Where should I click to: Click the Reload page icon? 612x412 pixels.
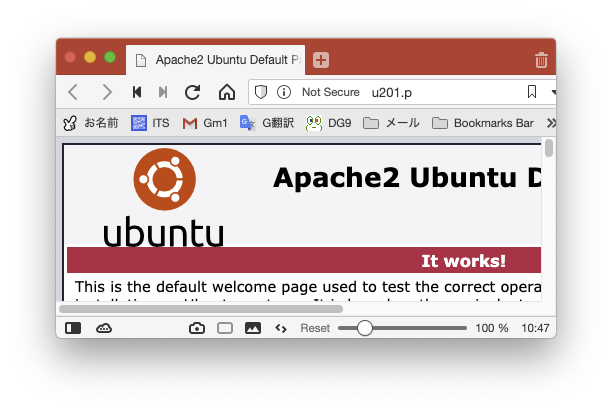[193, 92]
